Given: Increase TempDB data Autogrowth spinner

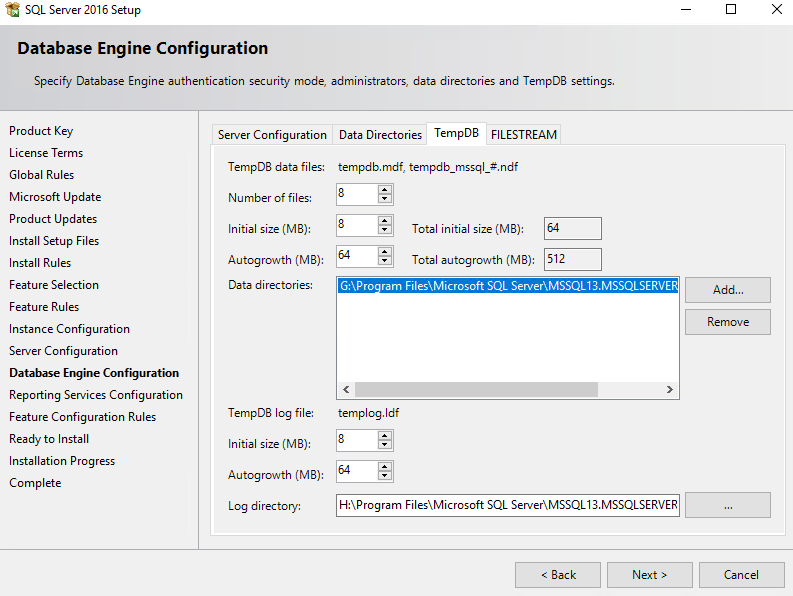Looking at the screenshot, I should click(x=384, y=252).
